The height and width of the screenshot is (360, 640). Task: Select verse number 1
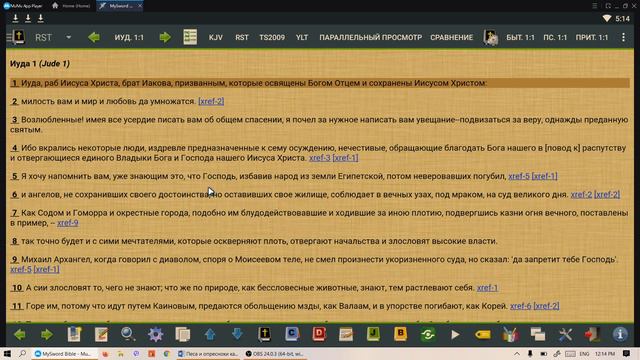tap(14, 83)
